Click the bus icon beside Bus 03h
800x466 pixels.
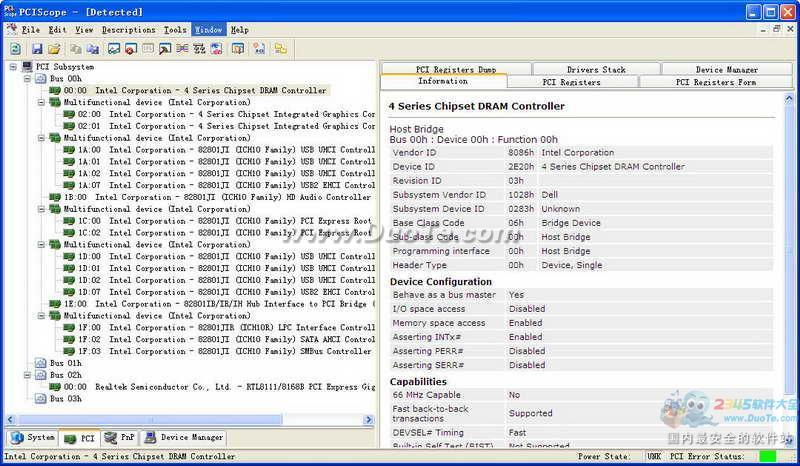click(40, 399)
